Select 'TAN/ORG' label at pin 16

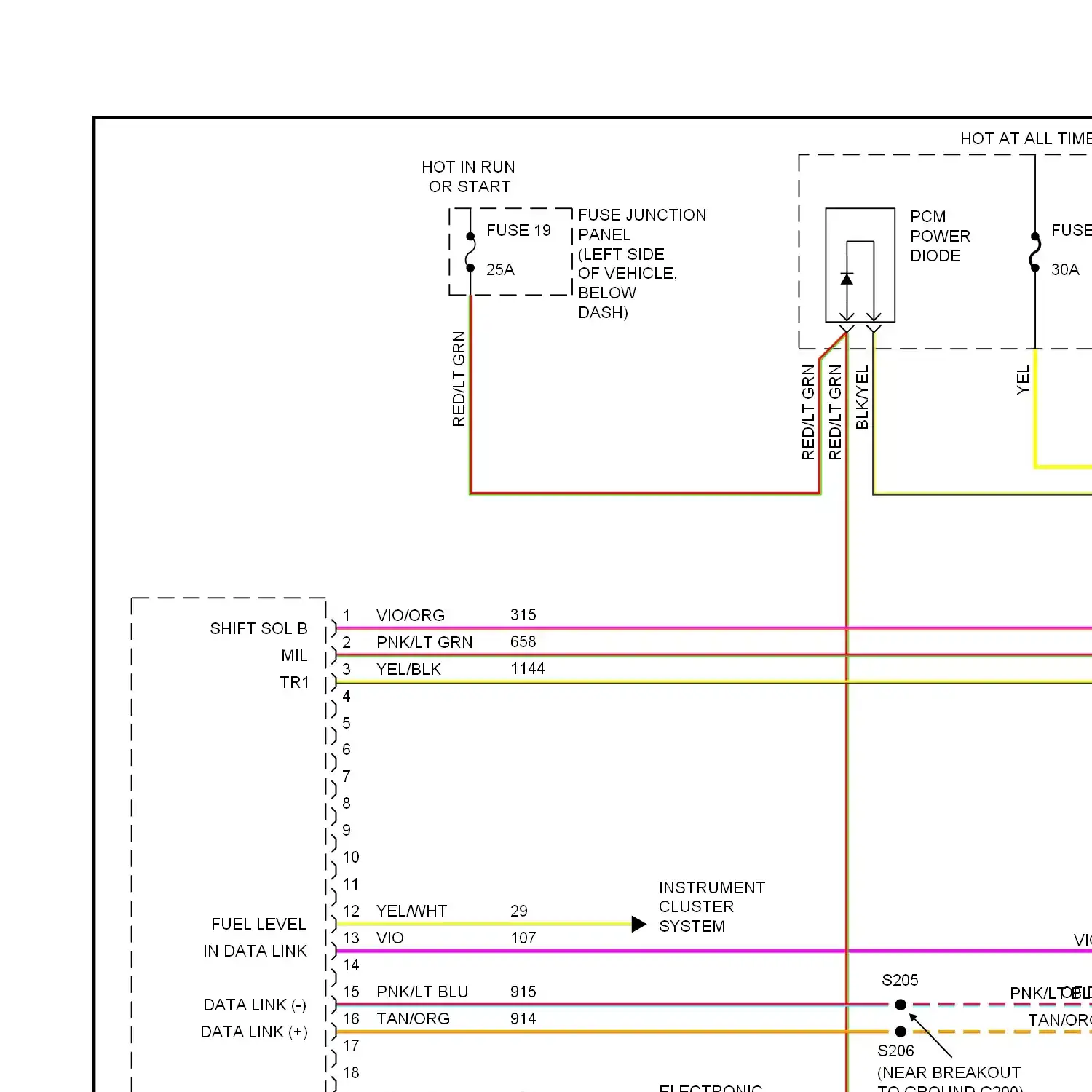(413, 1018)
